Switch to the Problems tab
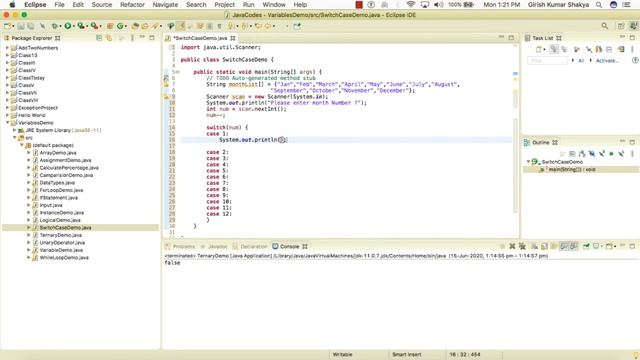Viewport: 640px width, 360px height. (x=180, y=247)
